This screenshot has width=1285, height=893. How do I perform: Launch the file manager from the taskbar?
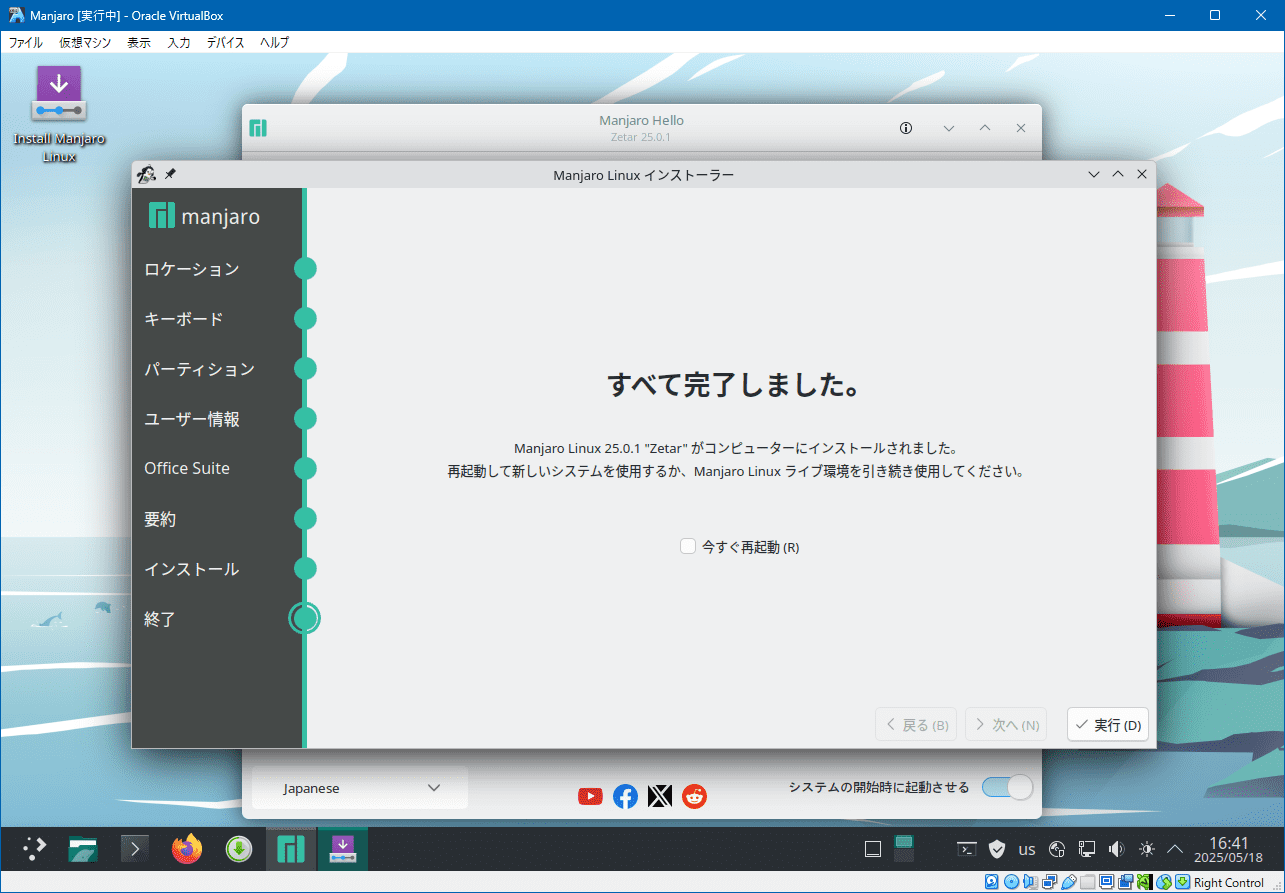(x=83, y=849)
